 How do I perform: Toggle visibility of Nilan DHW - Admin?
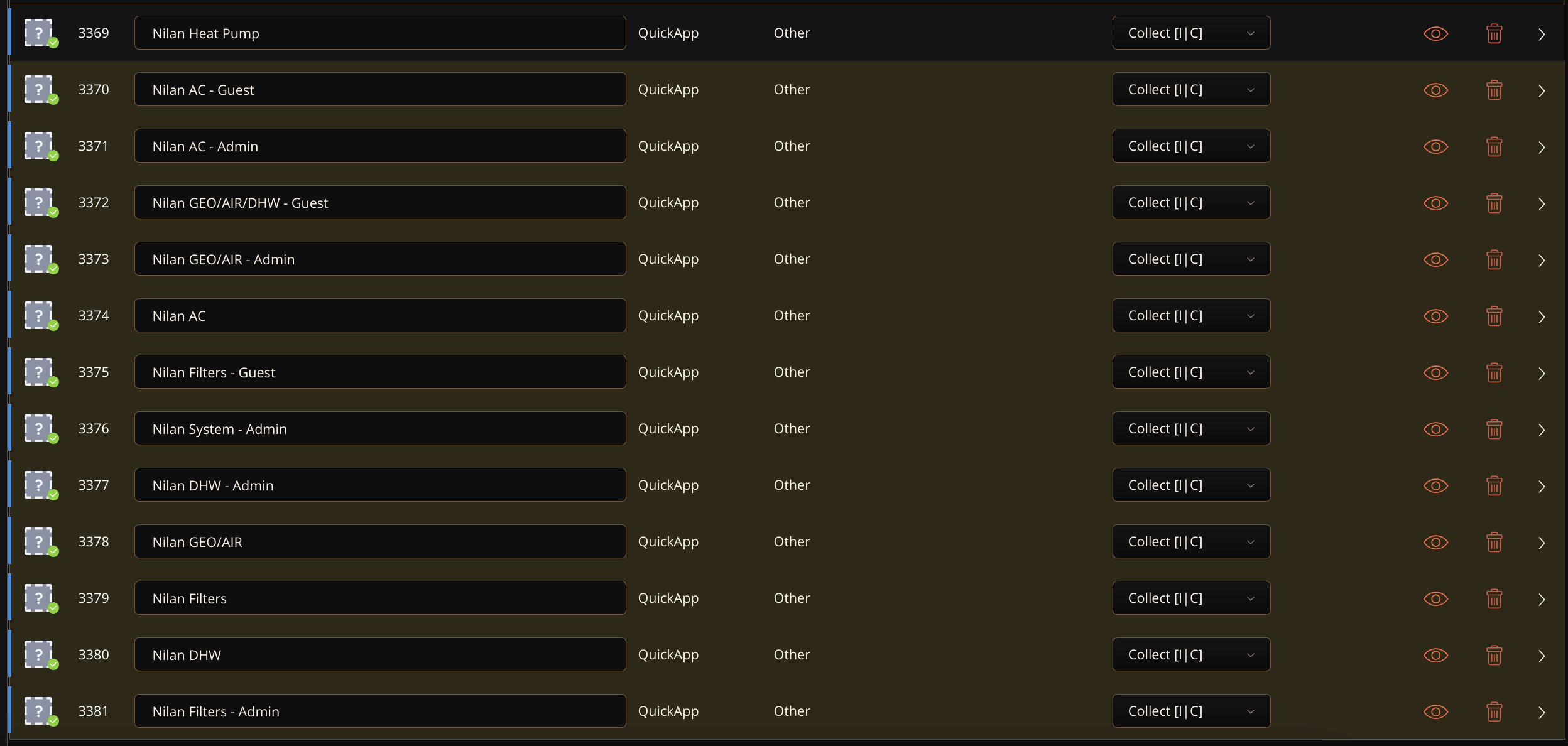pos(1435,485)
